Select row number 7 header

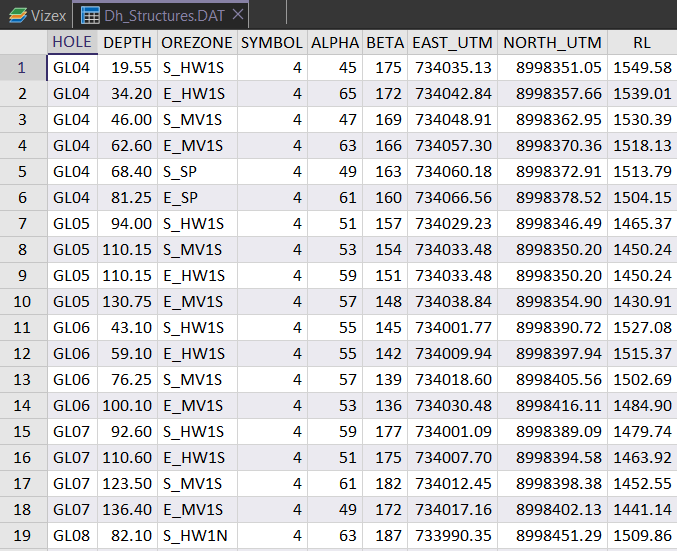pyautogui.click(x=23, y=224)
